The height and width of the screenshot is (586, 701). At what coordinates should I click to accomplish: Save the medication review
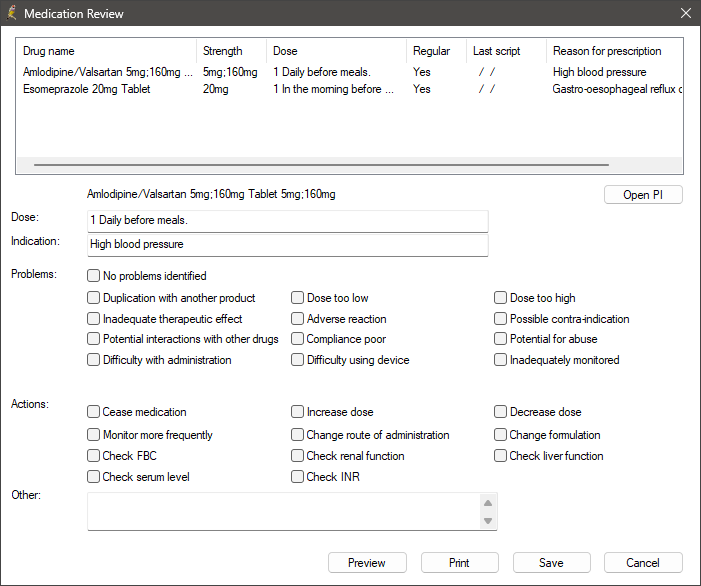pos(551,563)
